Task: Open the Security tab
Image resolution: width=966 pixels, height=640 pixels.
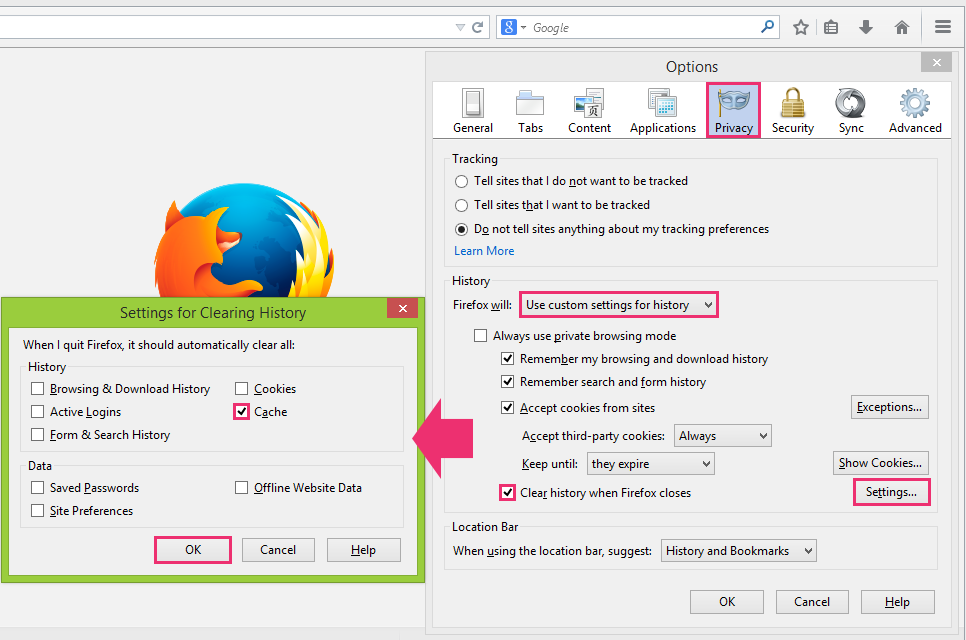Action: [x=792, y=110]
